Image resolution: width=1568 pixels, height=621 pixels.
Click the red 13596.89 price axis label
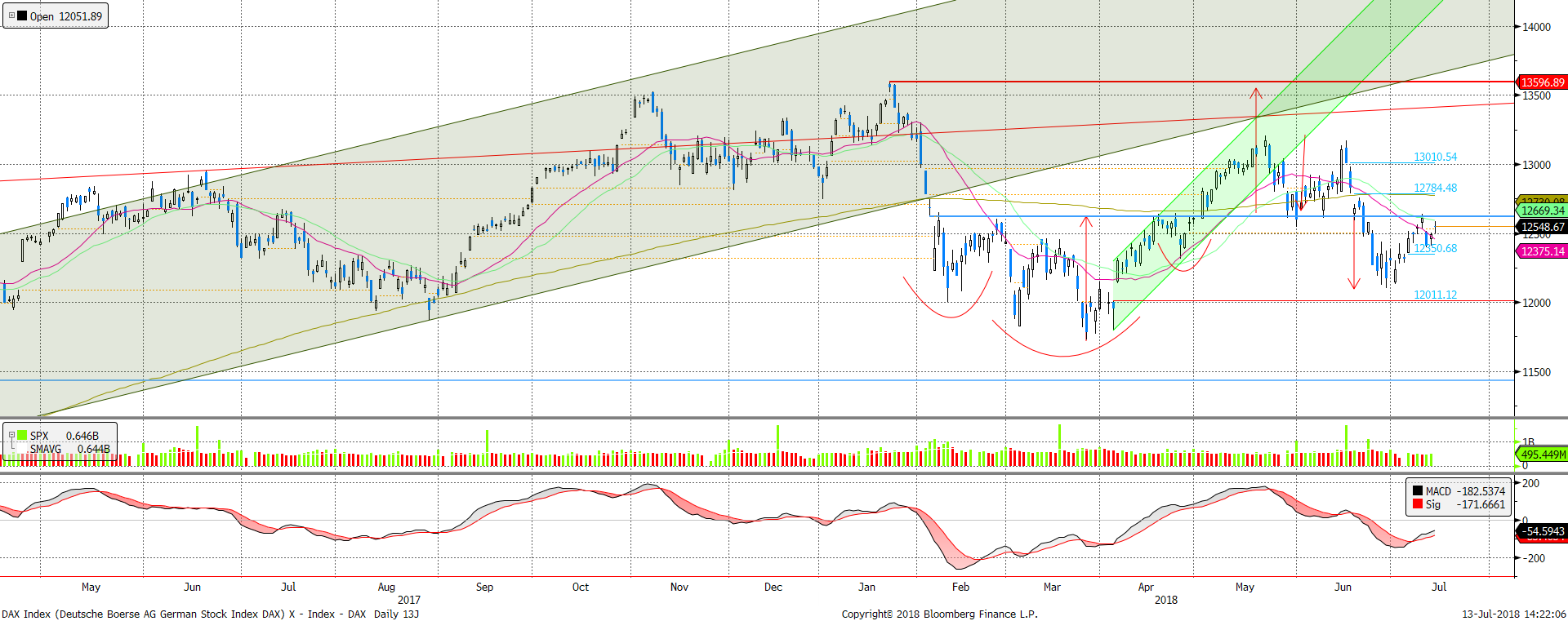pos(1543,82)
